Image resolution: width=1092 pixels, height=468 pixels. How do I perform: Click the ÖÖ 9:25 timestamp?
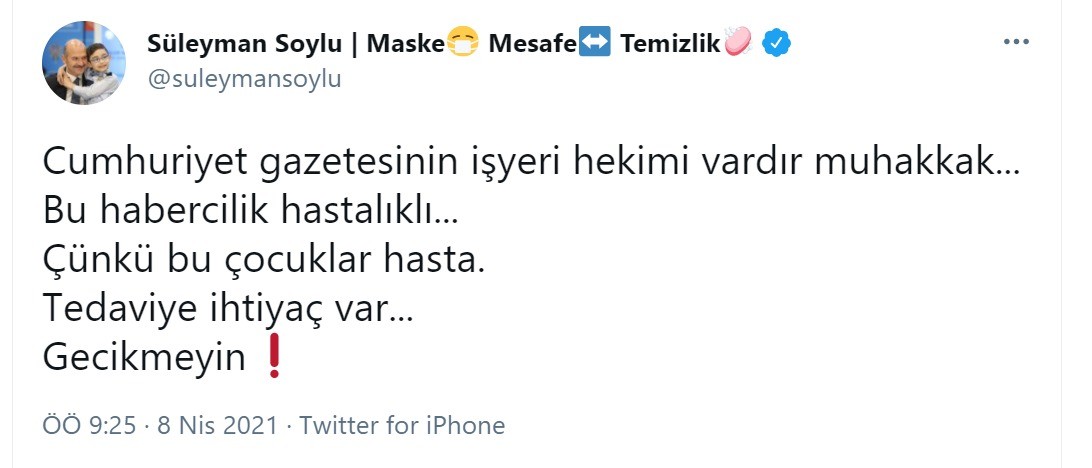[89, 425]
